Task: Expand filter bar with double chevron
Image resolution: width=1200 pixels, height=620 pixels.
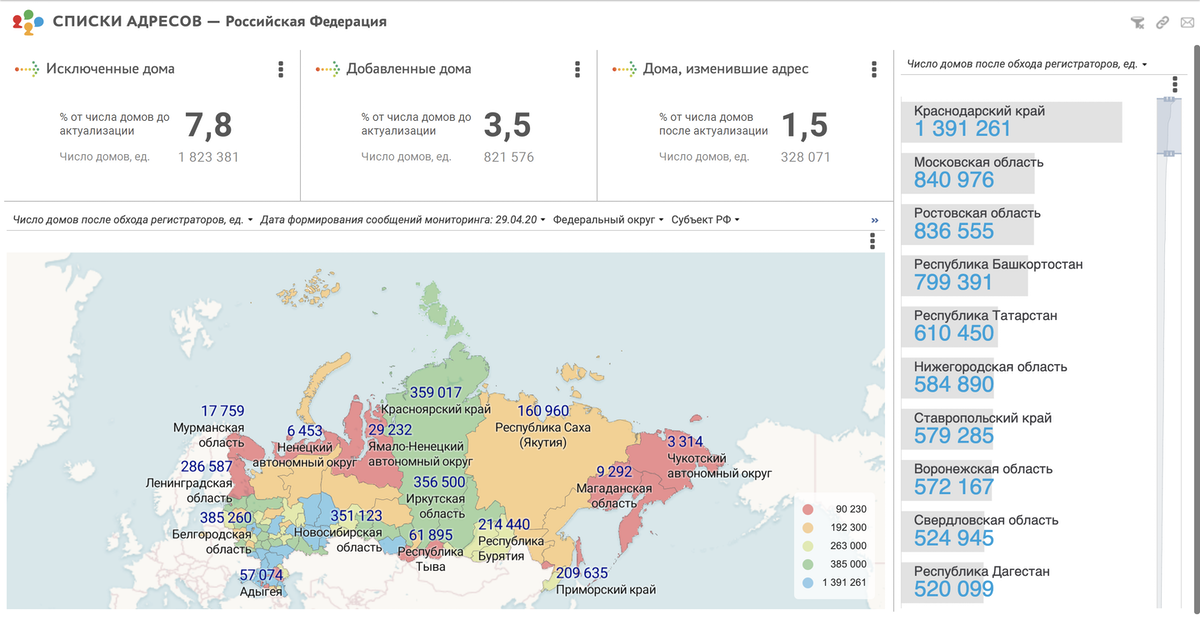Action: 875,220
